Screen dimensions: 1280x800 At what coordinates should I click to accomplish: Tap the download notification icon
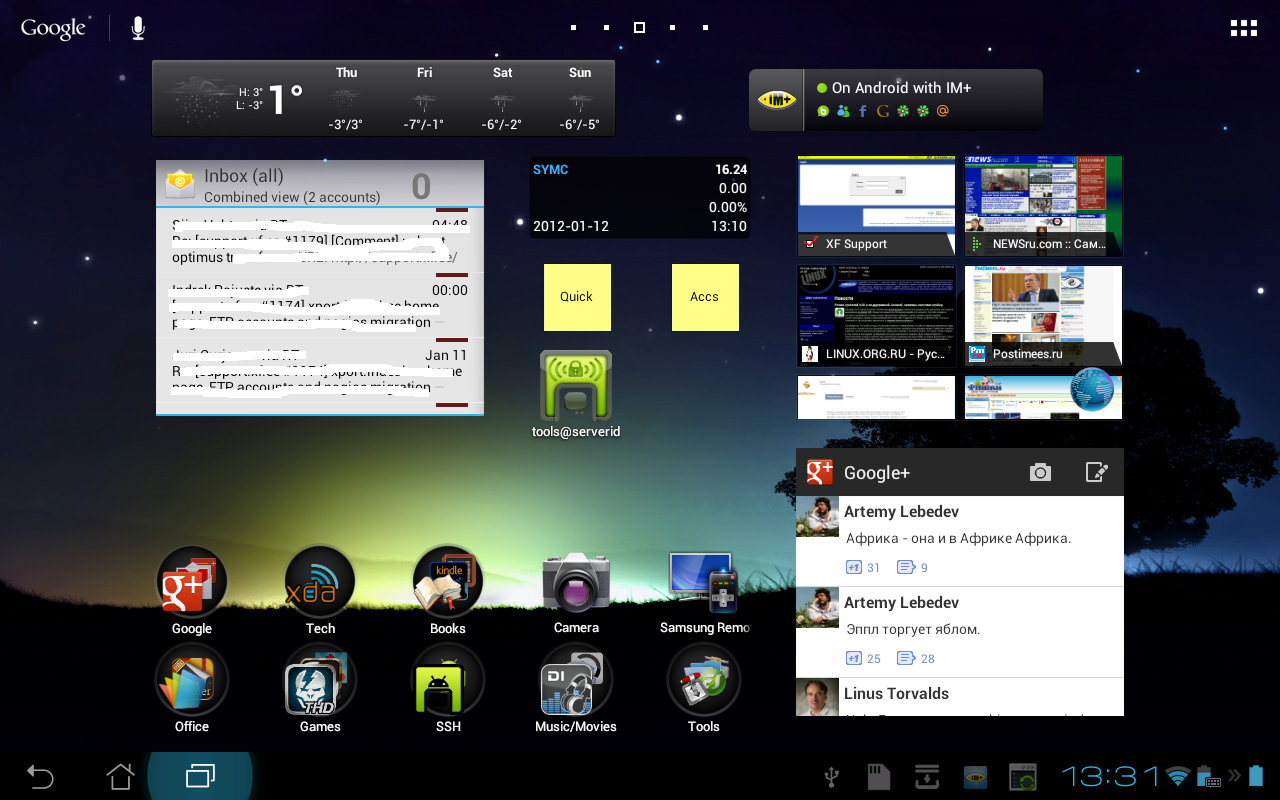point(926,776)
